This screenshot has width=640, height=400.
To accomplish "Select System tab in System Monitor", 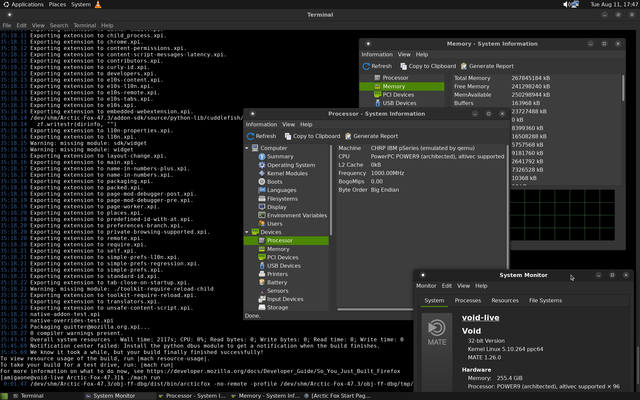I will 434,300.
